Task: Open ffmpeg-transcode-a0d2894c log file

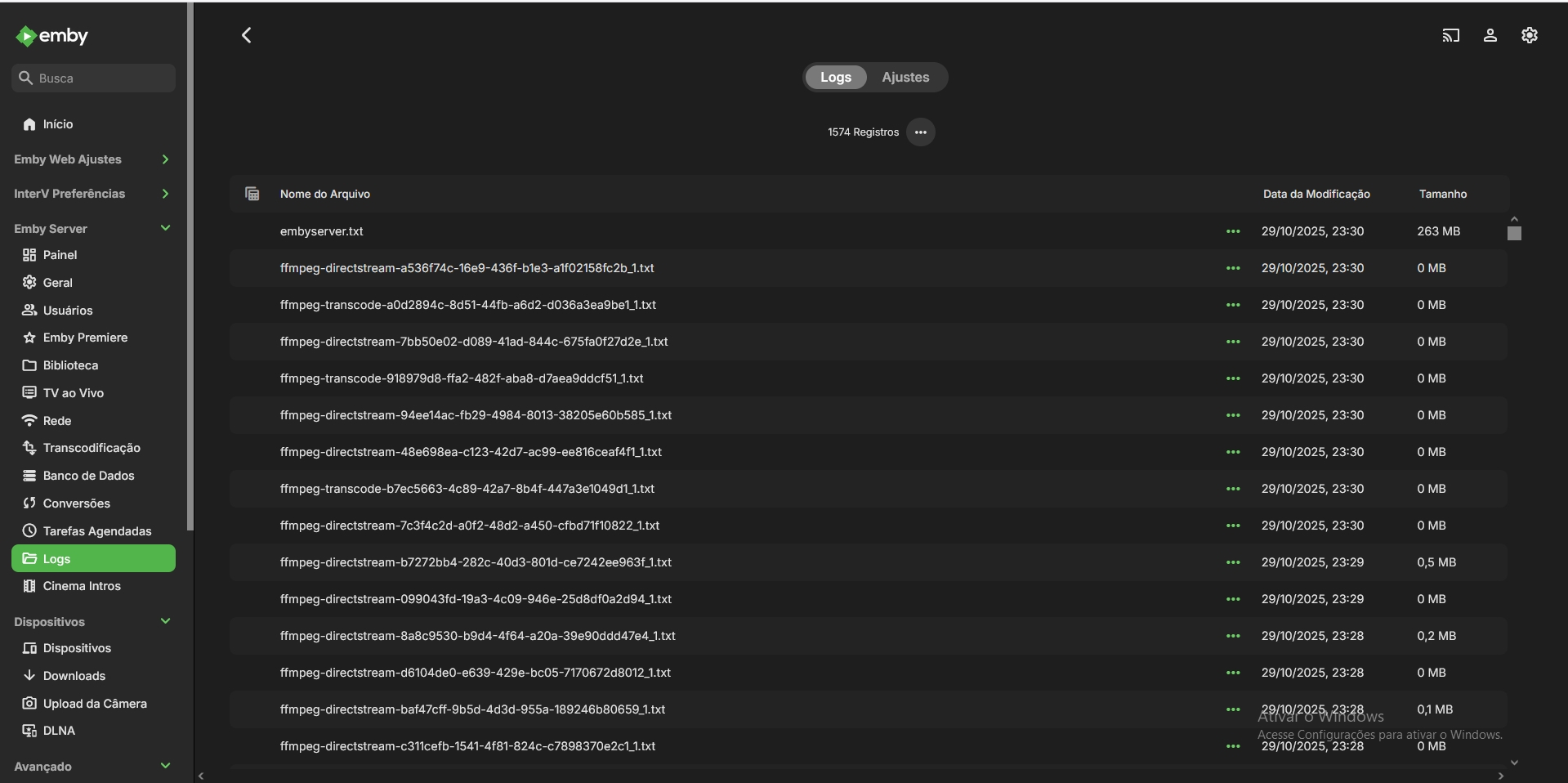Action: 468,305
